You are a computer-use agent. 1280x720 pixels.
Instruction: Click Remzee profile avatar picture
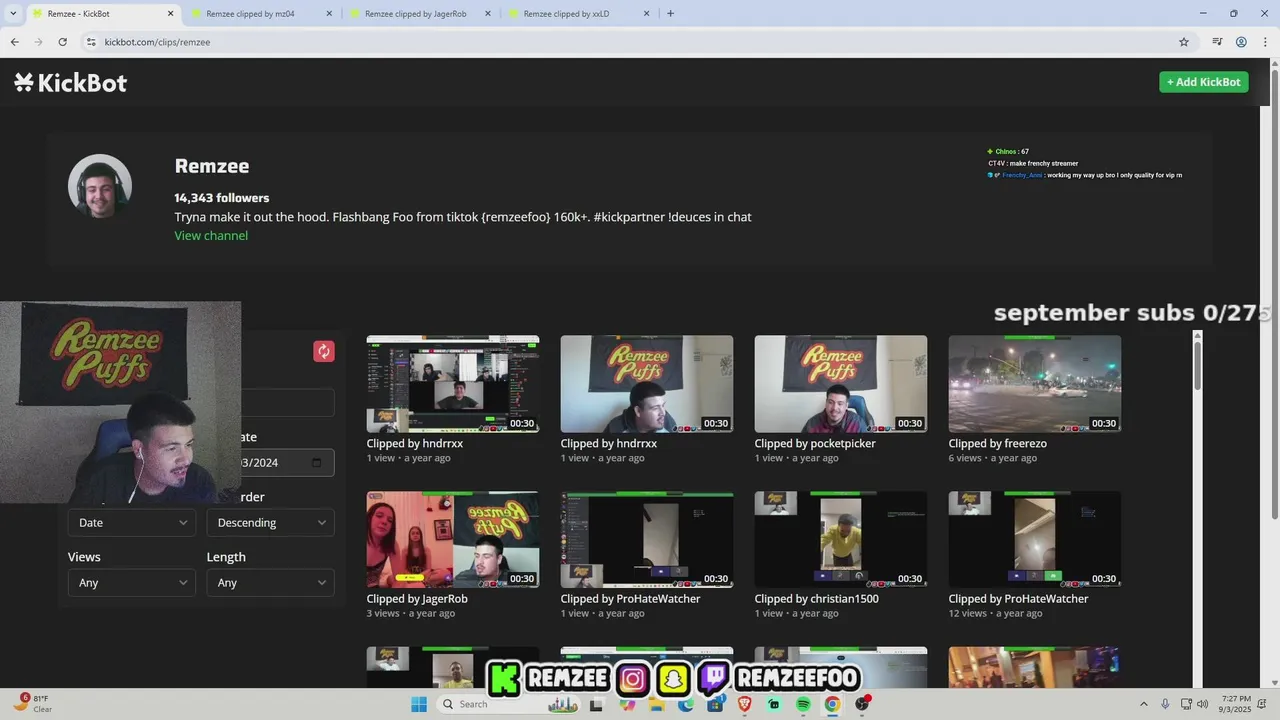click(x=100, y=186)
